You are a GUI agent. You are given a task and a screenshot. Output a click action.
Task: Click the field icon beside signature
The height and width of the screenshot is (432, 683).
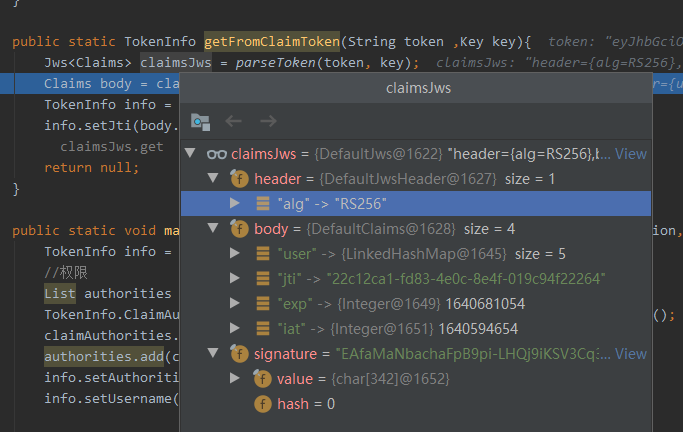(239, 354)
